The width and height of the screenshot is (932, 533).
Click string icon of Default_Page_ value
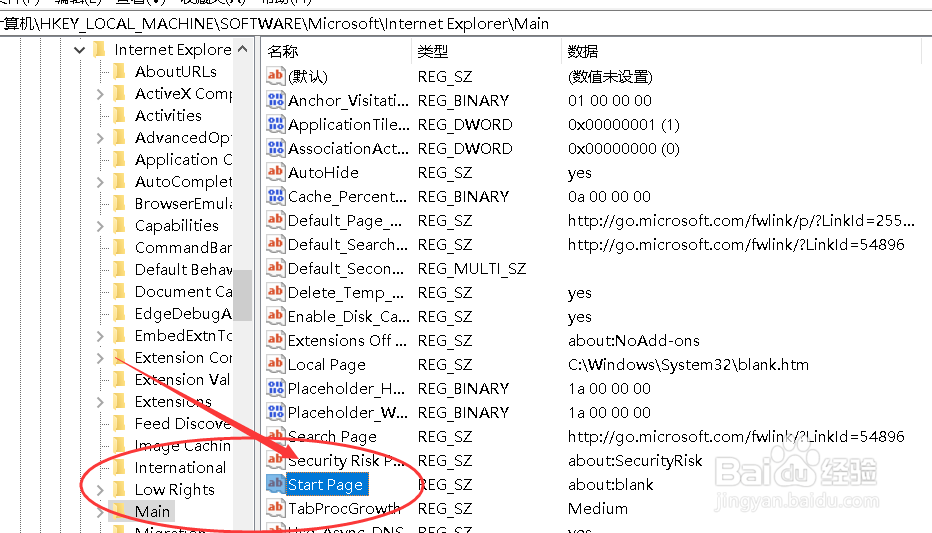(x=275, y=220)
